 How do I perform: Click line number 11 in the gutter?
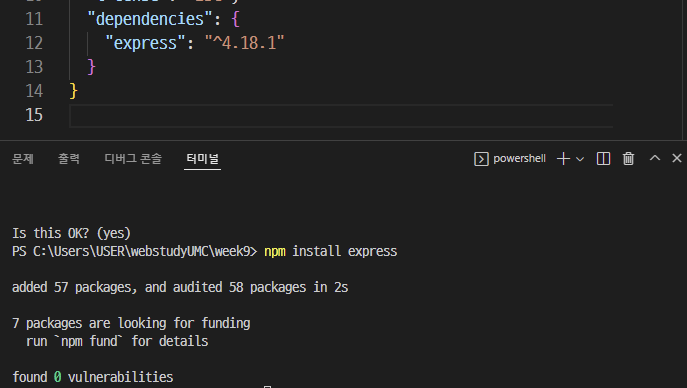[x=34, y=19]
